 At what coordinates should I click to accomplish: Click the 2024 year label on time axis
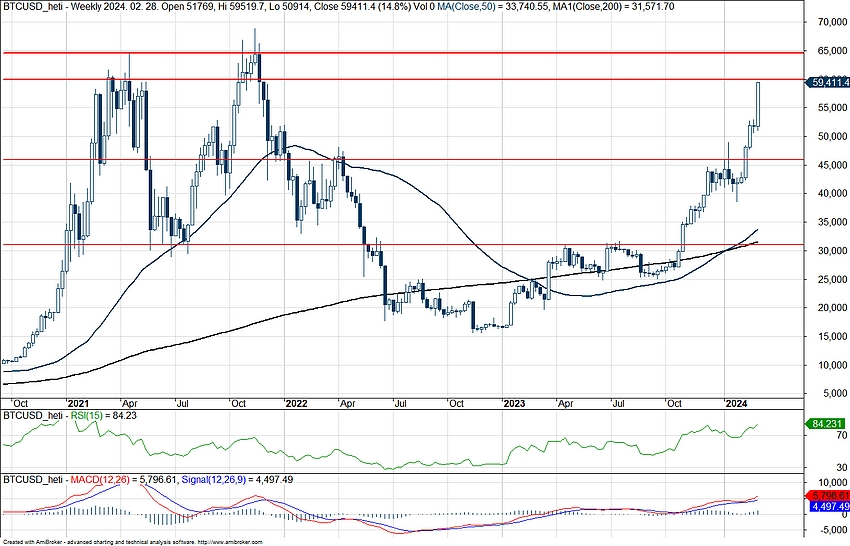tap(735, 403)
